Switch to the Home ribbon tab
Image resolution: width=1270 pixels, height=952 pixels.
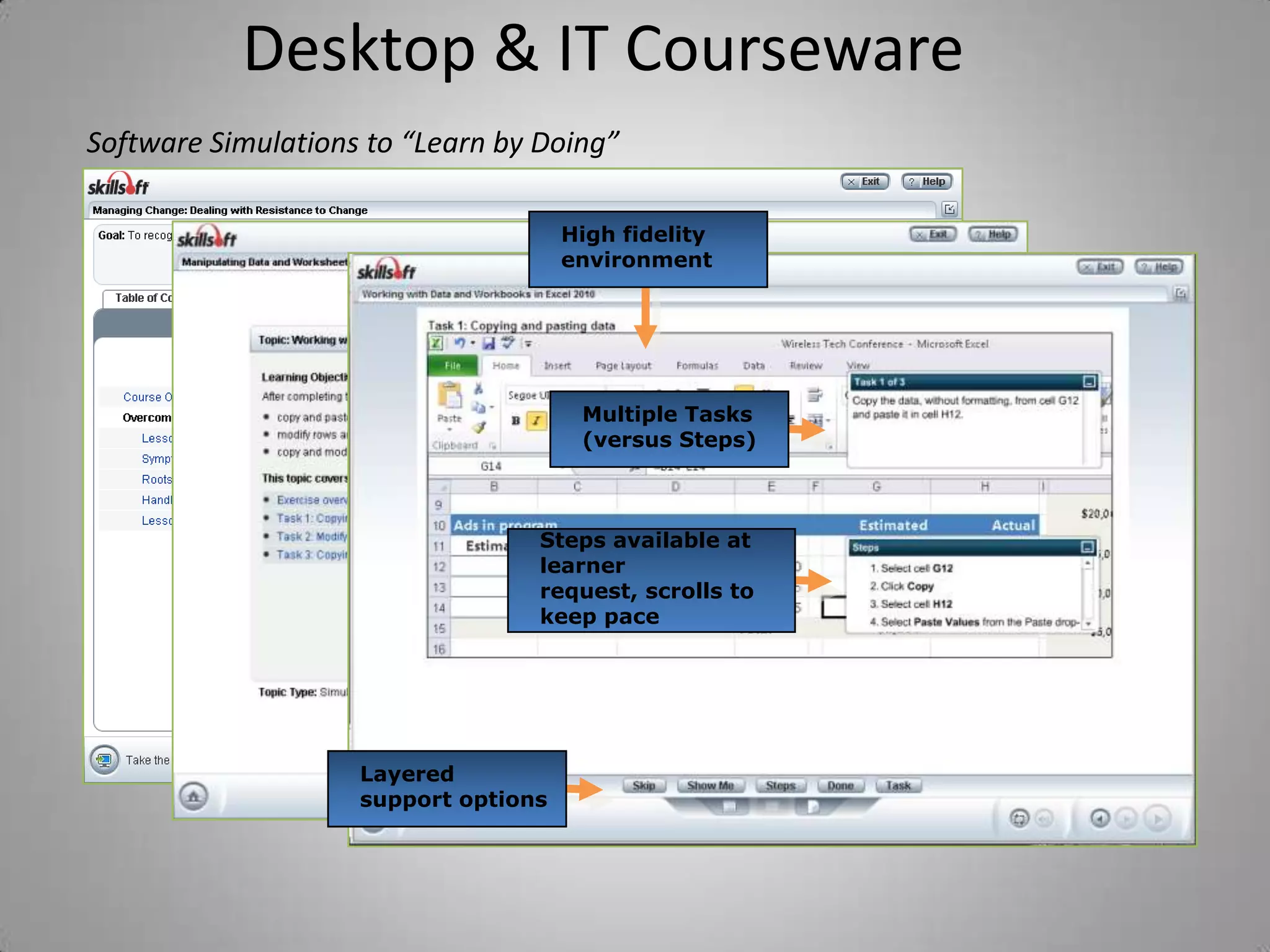pos(506,366)
